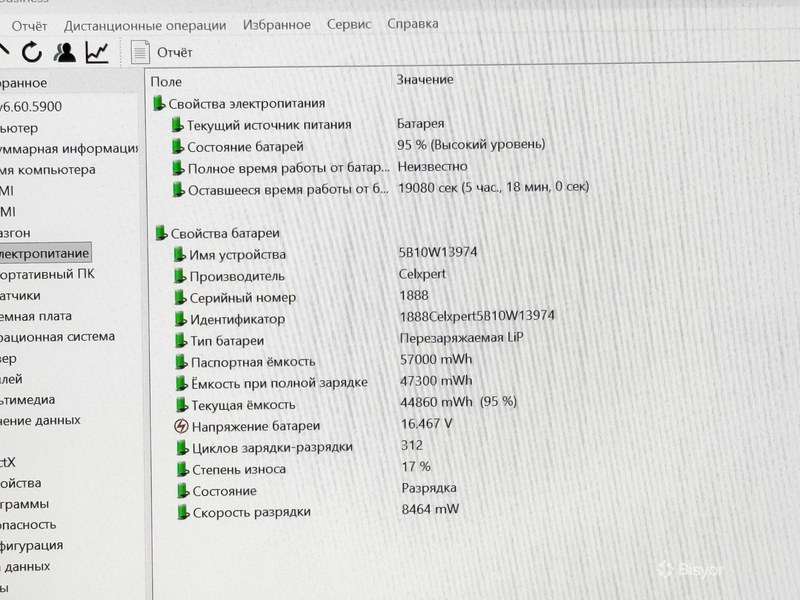Select Системная плата in the sidebar
Viewport: 800px width, 600px height.
pos(36,316)
